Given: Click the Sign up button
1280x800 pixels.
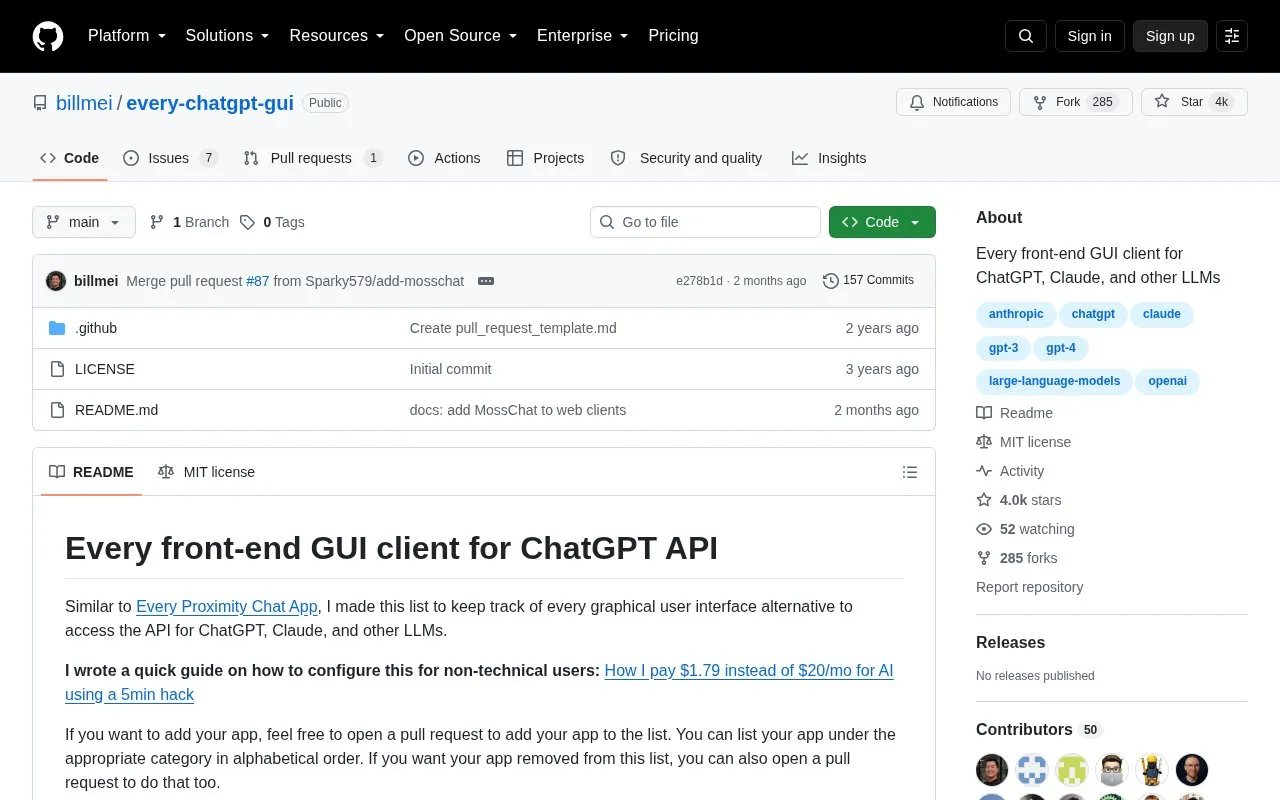Looking at the screenshot, I should pyautogui.click(x=1170, y=36).
